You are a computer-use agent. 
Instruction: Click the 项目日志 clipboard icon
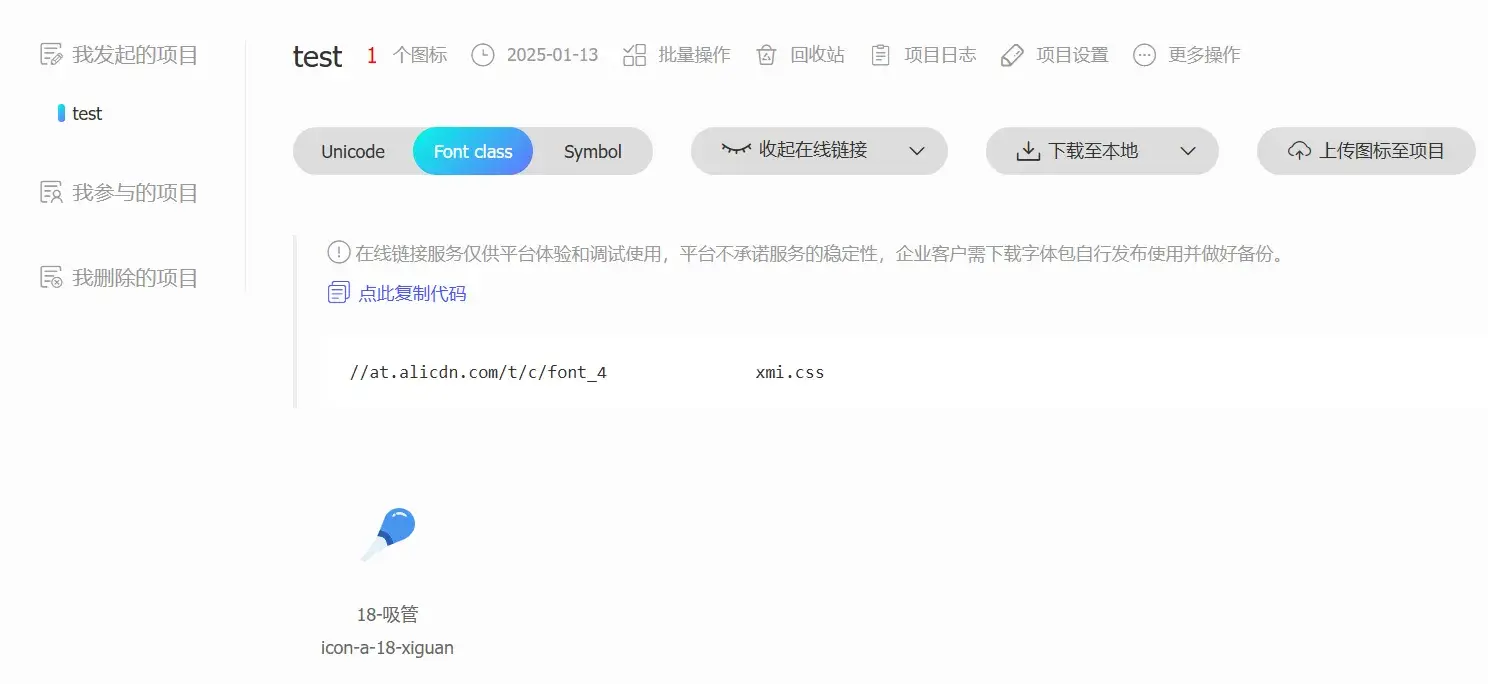point(880,55)
